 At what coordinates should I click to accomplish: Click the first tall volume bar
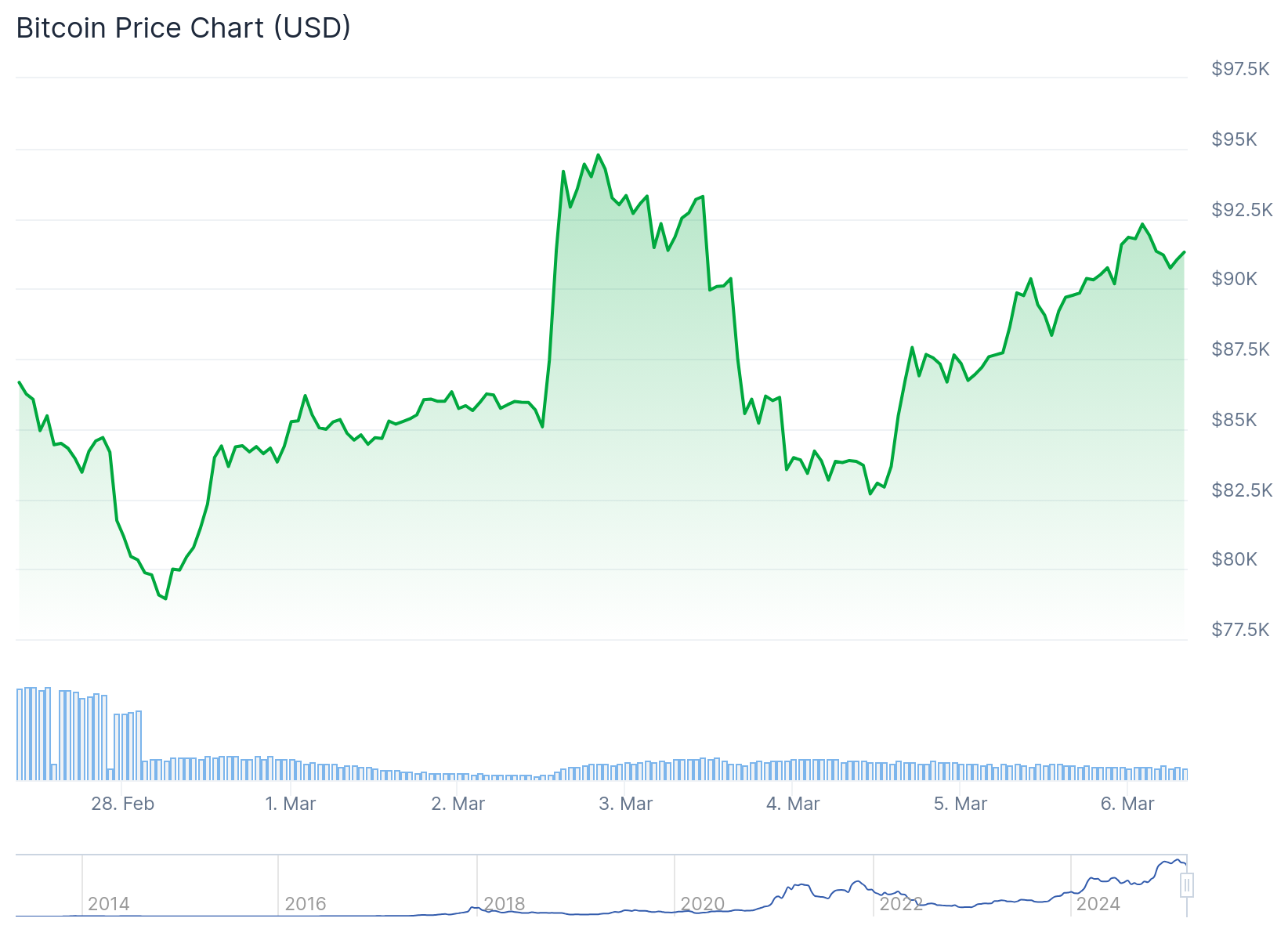pos(20,734)
